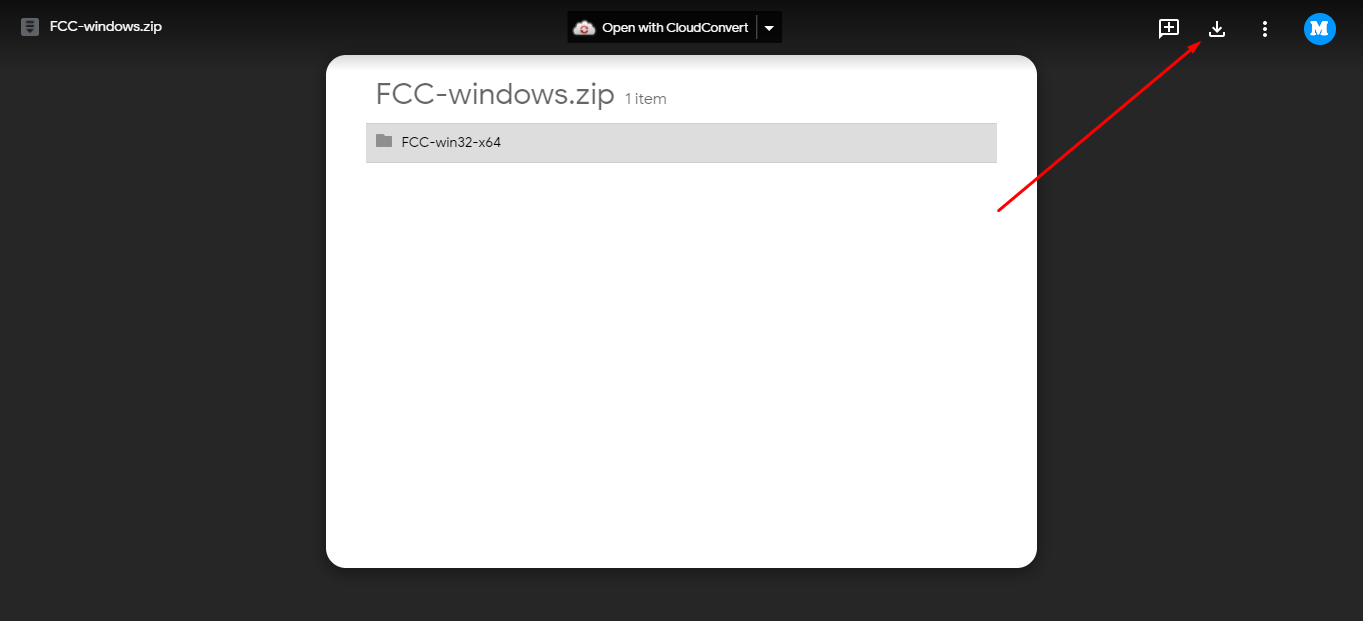
Task: Click the download icon in top bar
Action: coord(1216,29)
